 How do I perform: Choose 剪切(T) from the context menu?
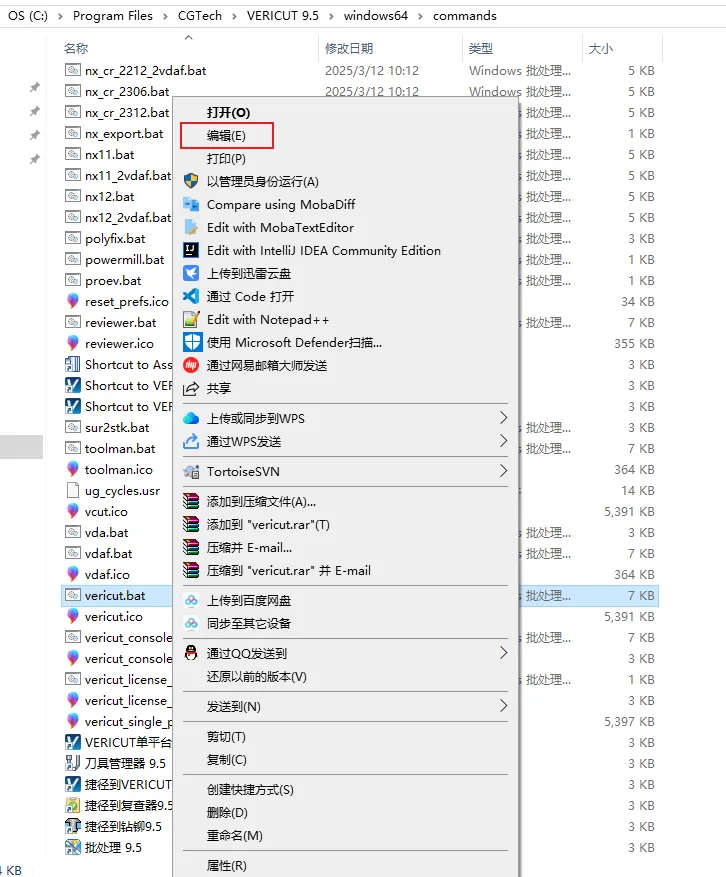pyautogui.click(x=345, y=737)
